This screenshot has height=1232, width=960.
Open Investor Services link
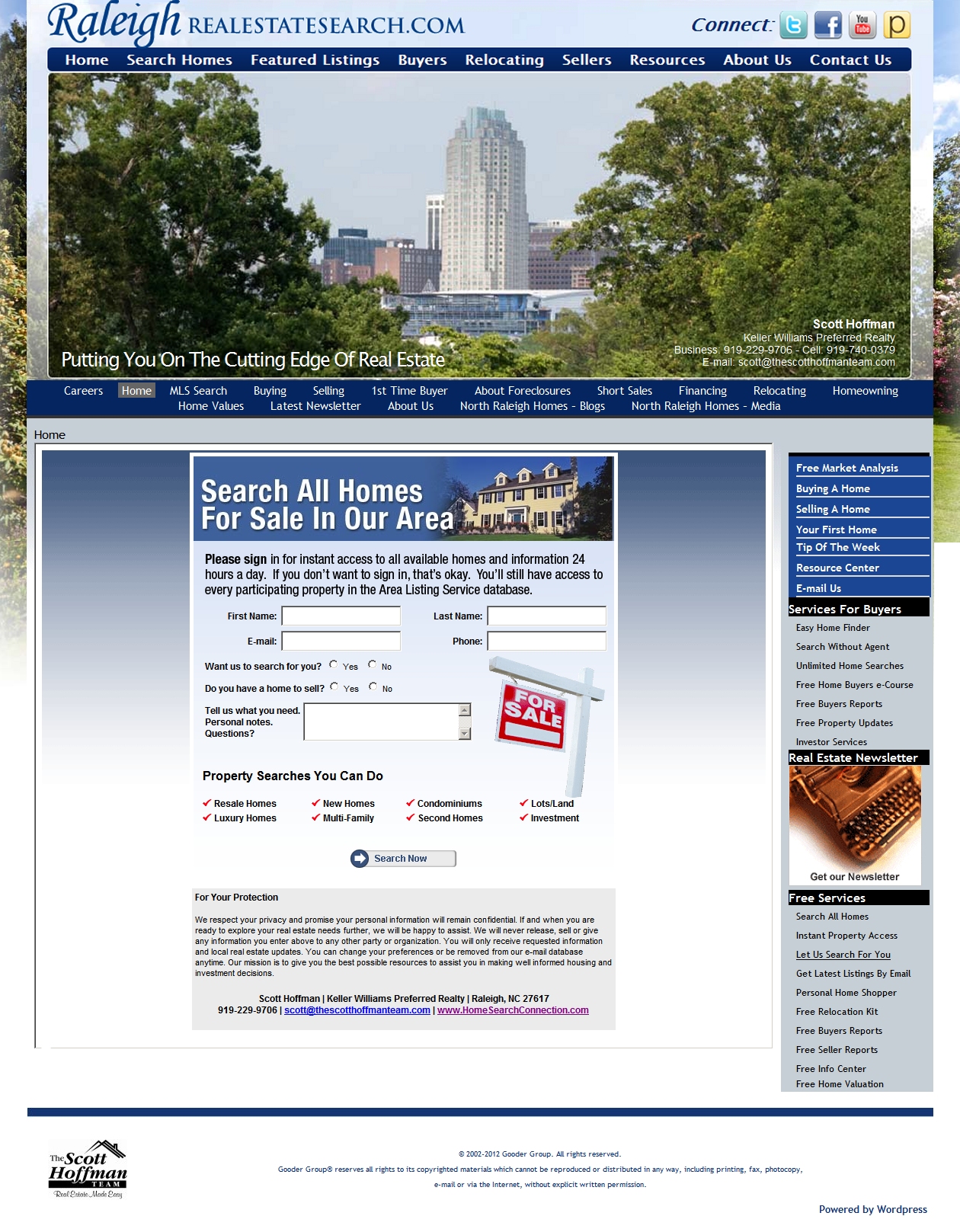[x=831, y=742]
